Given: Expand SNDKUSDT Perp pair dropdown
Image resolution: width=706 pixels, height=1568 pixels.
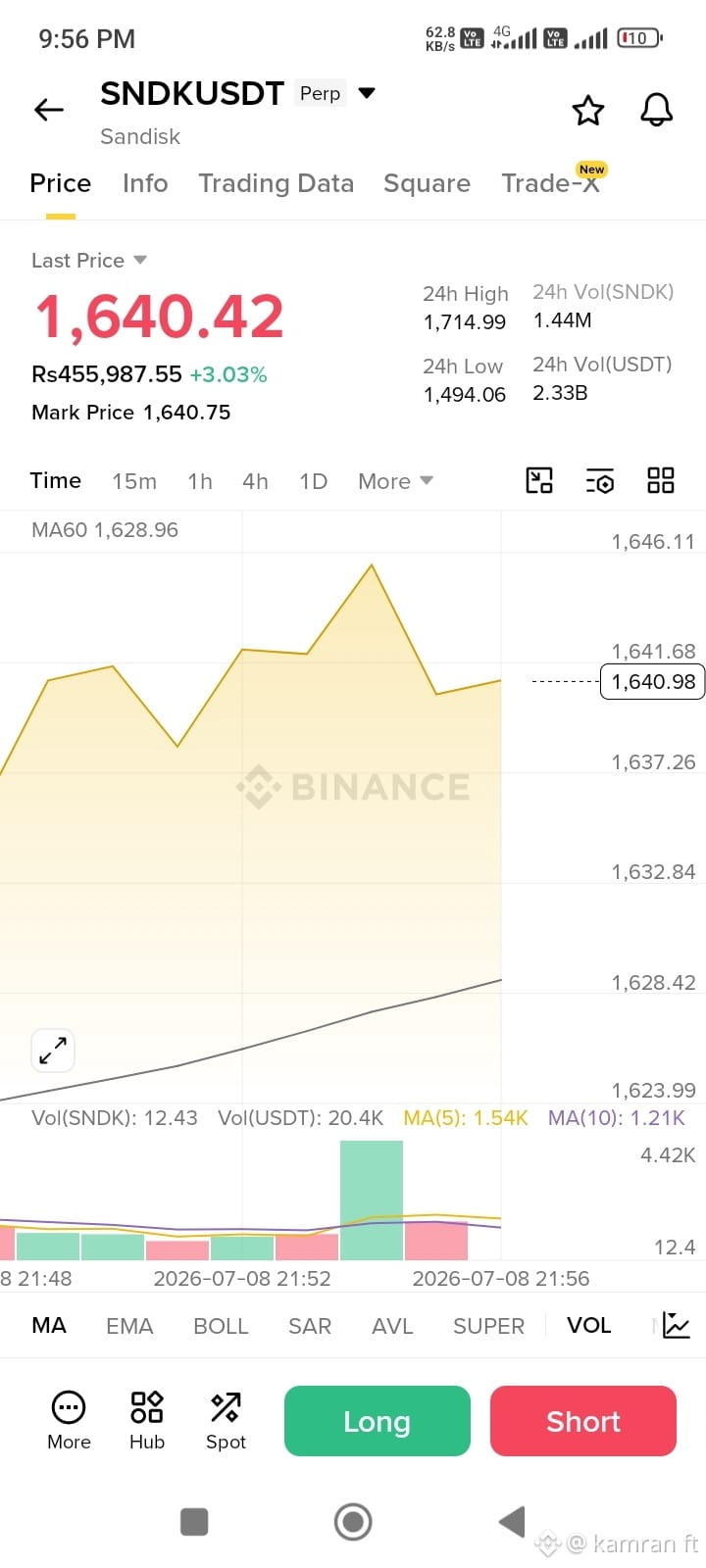Looking at the screenshot, I should click(367, 93).
